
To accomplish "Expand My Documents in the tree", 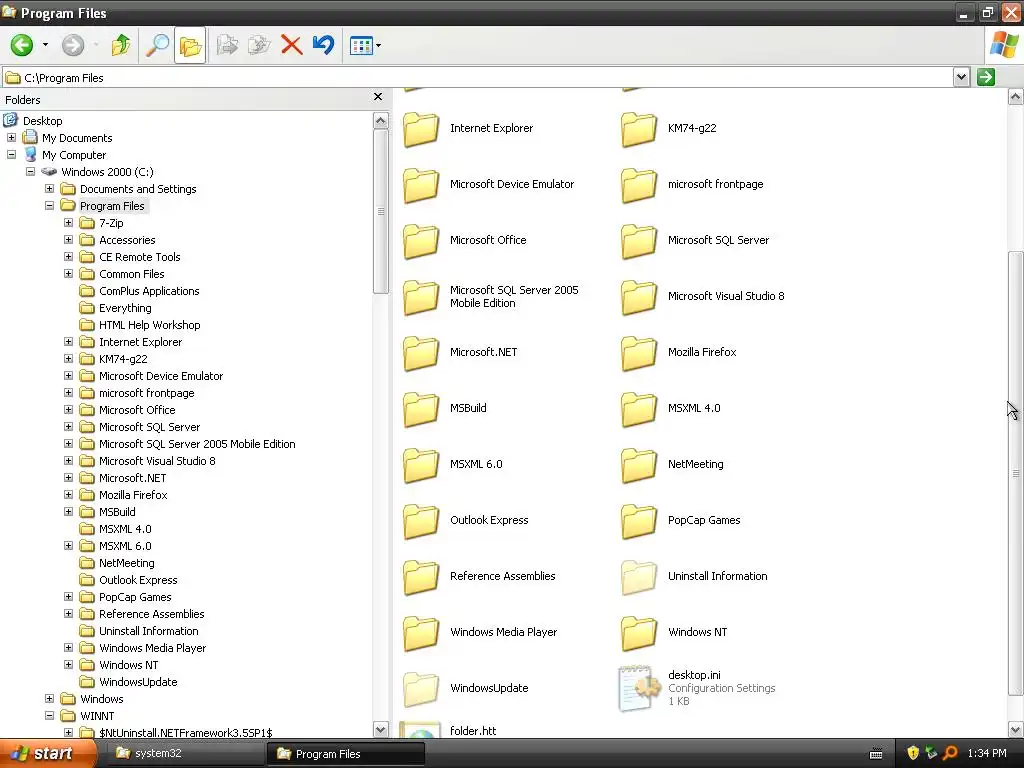I will tap(11, 138).
